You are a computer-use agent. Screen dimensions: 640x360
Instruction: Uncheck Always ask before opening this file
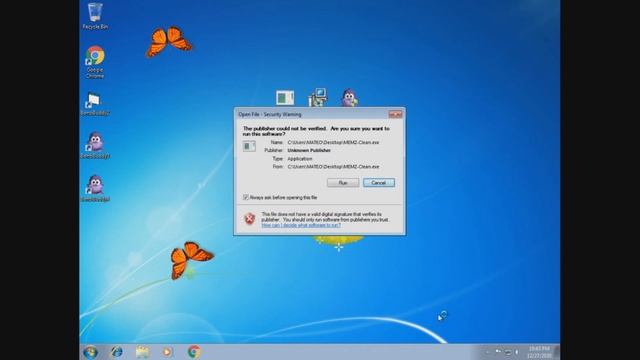(x=246, y=198)
